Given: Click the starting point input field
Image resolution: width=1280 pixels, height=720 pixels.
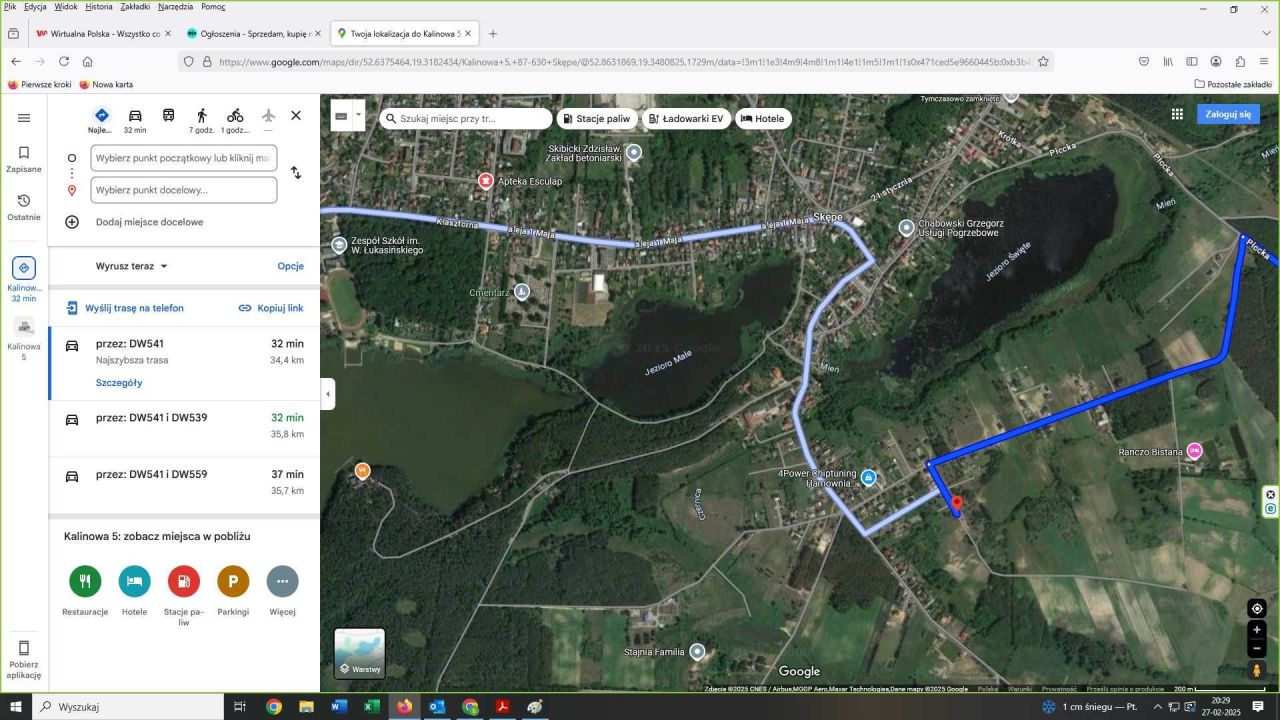Looking at the screenshot, I should click(x=183, y=158).
